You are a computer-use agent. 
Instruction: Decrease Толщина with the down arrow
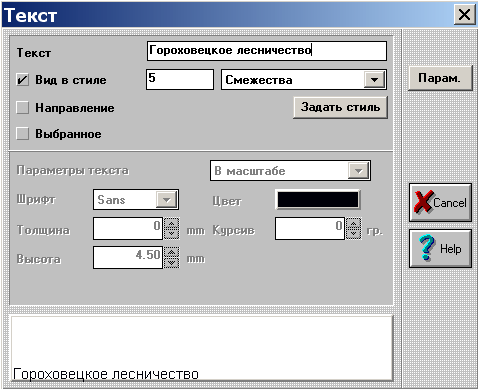(x=172, y=234)
